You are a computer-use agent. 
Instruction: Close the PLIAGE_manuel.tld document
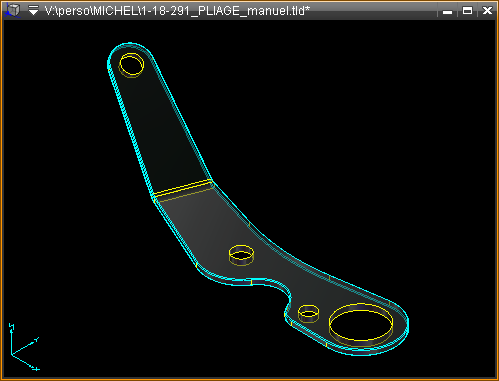pos(487,11)
